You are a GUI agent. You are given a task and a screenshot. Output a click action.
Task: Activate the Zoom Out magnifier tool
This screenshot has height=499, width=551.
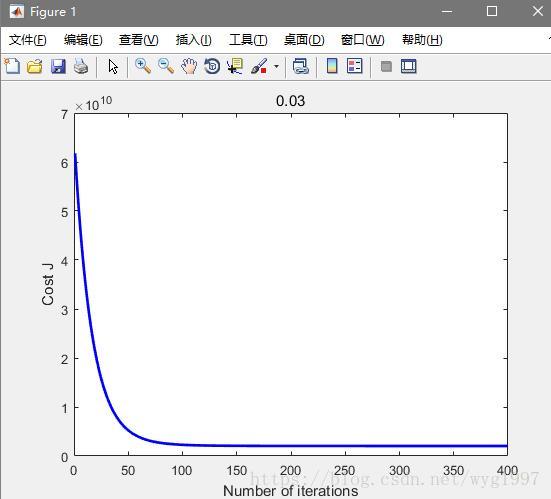[x=166, y=66]
